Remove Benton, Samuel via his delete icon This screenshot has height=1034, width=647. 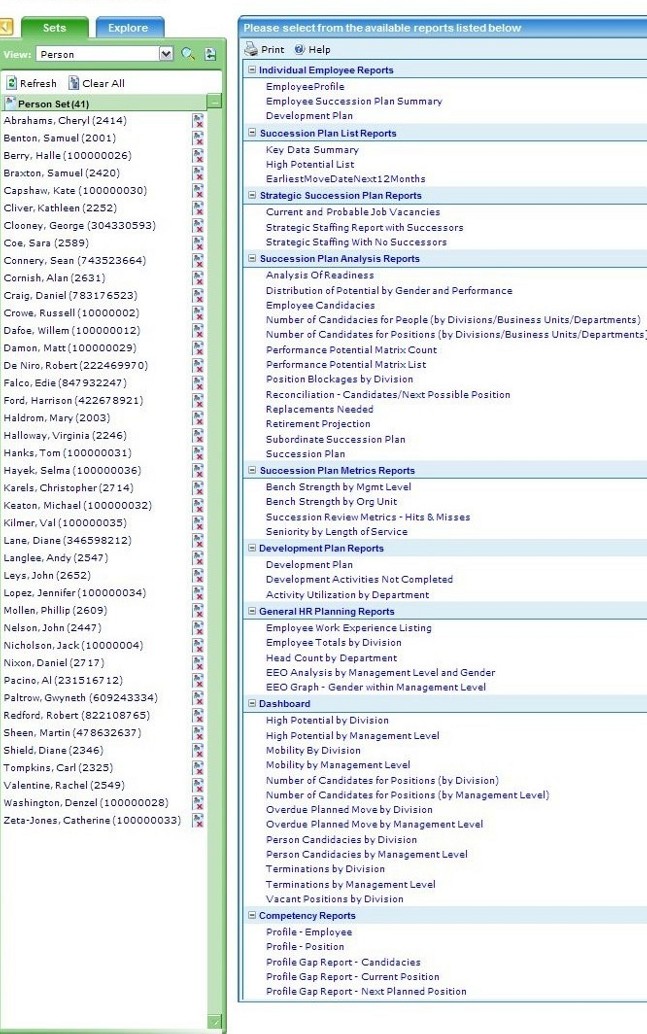pos(198,138)
